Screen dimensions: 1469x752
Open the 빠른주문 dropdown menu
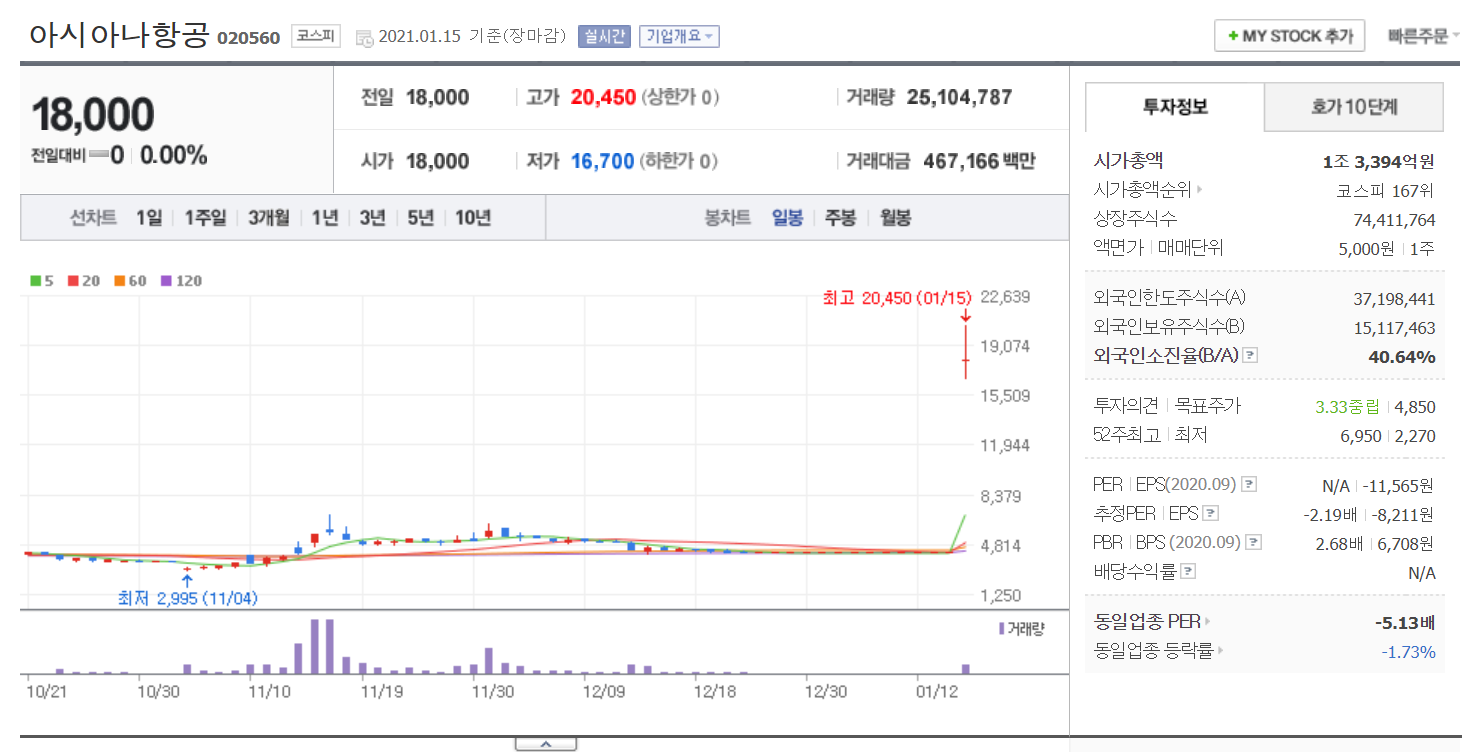tap(1422, 37)
